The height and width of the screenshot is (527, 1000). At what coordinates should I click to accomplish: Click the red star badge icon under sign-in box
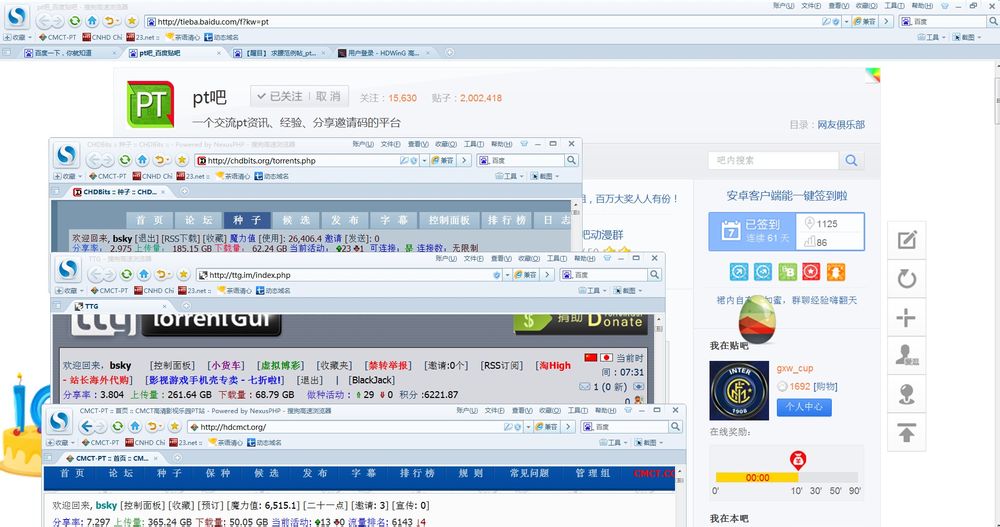pos(811,272)
